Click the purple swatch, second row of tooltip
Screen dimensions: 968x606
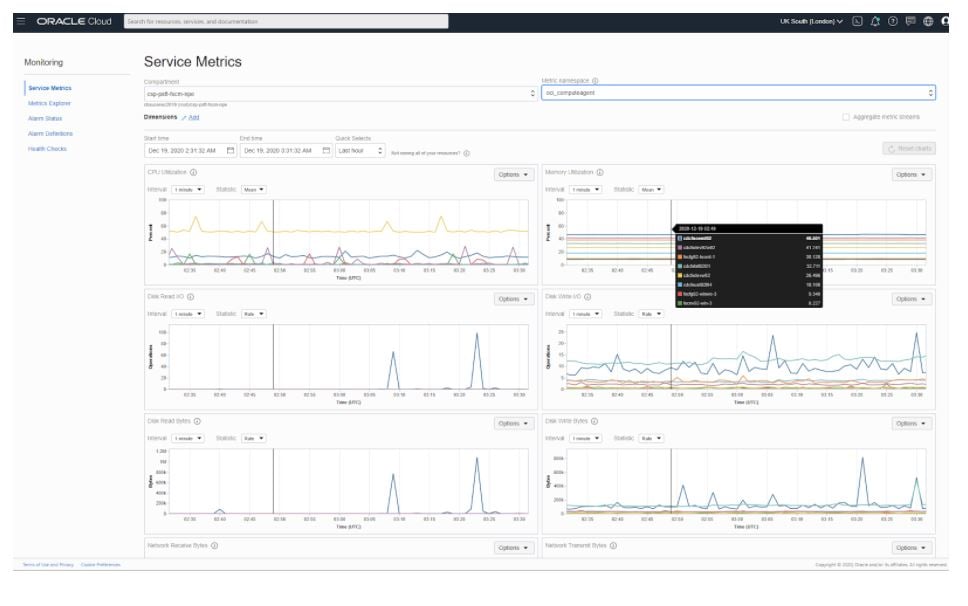[x=680, y=247]
